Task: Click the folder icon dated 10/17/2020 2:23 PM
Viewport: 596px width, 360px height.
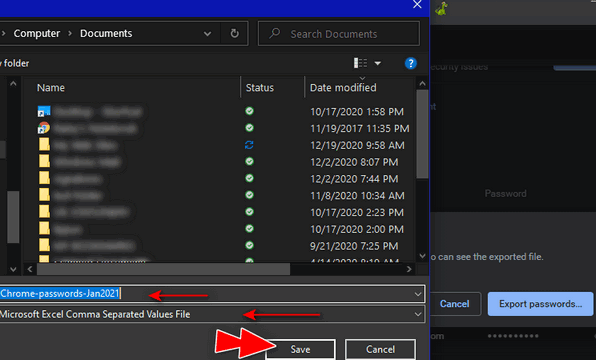Action: 44,212
